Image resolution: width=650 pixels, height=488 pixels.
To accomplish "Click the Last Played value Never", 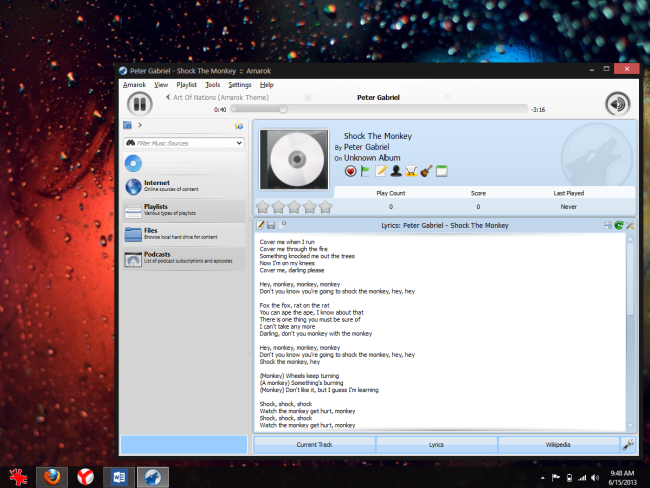I will tap(569, 206).
